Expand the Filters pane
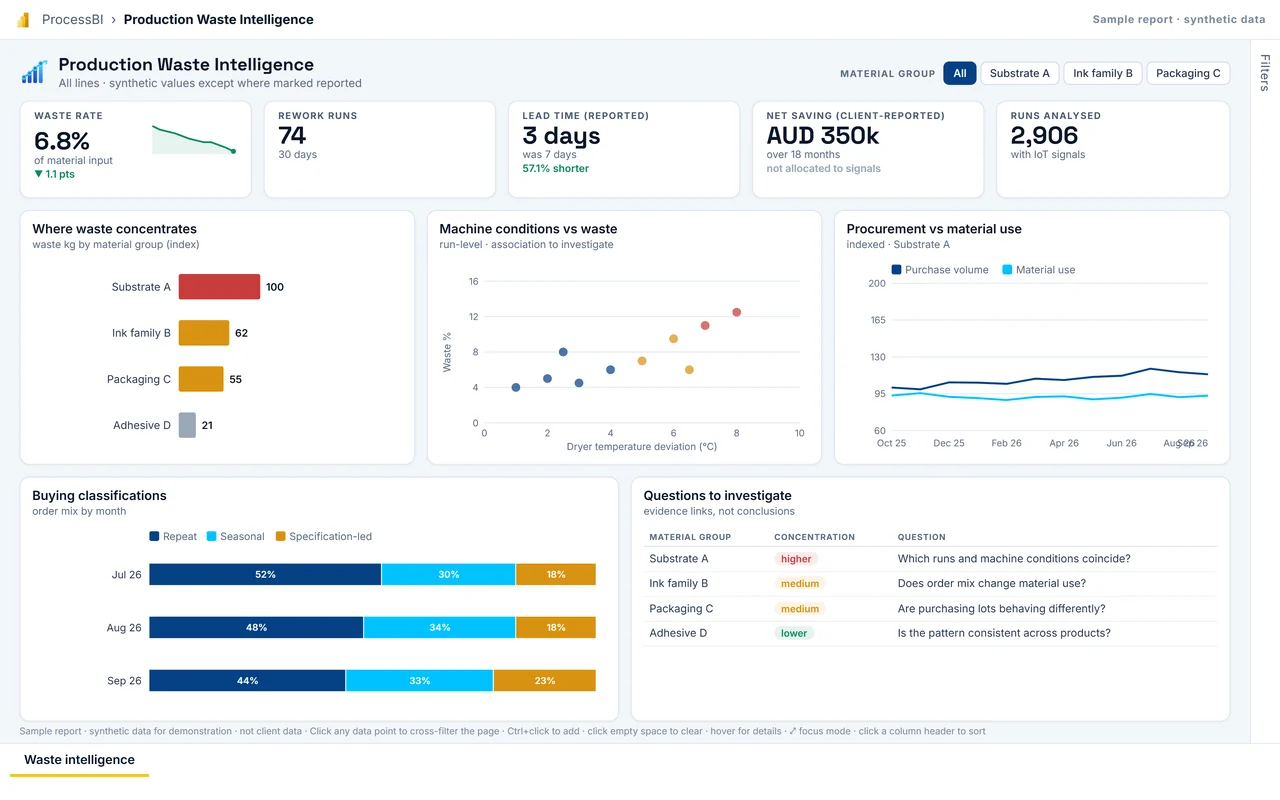Viewport: 1280px width, 800px height. tap(1265, 74)
